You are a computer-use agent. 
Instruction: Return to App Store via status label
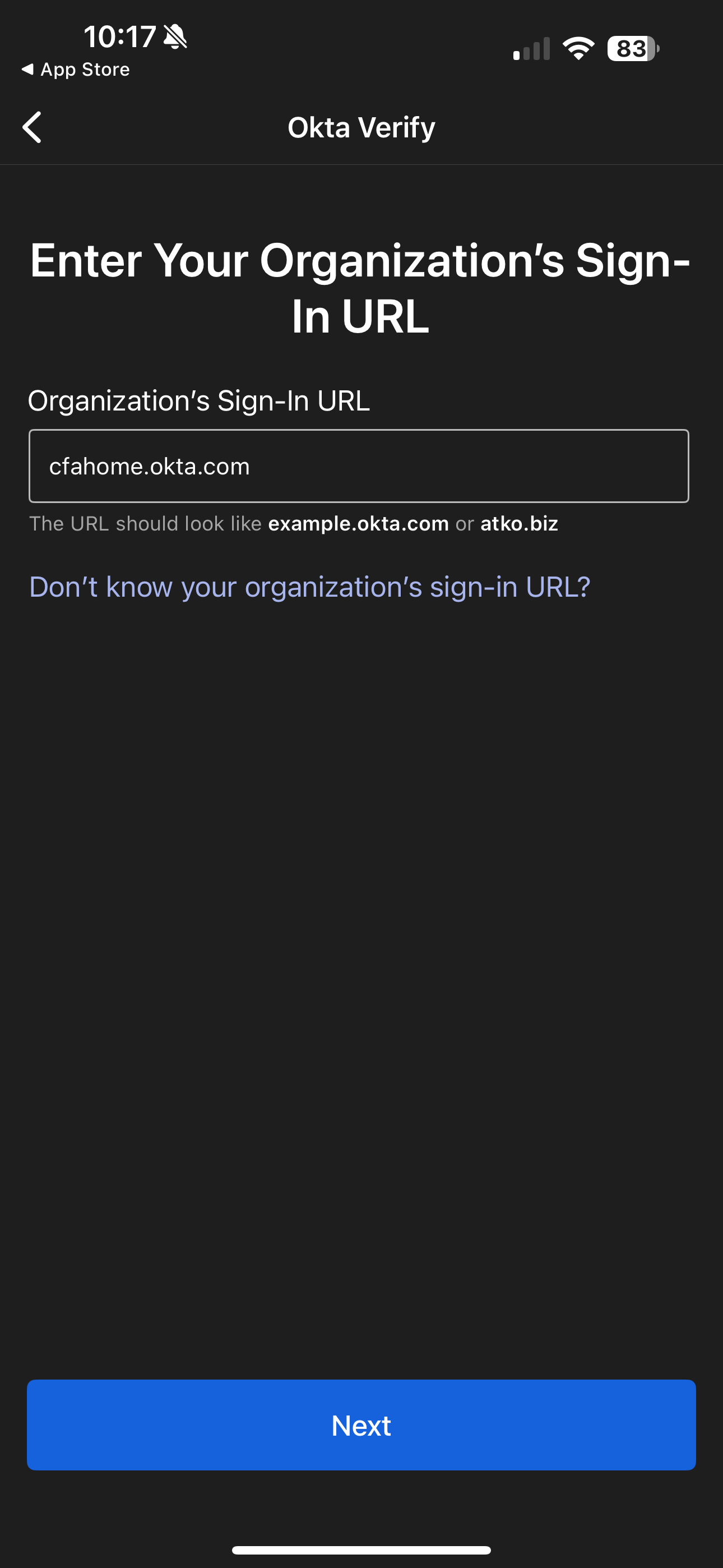point(85,70)
